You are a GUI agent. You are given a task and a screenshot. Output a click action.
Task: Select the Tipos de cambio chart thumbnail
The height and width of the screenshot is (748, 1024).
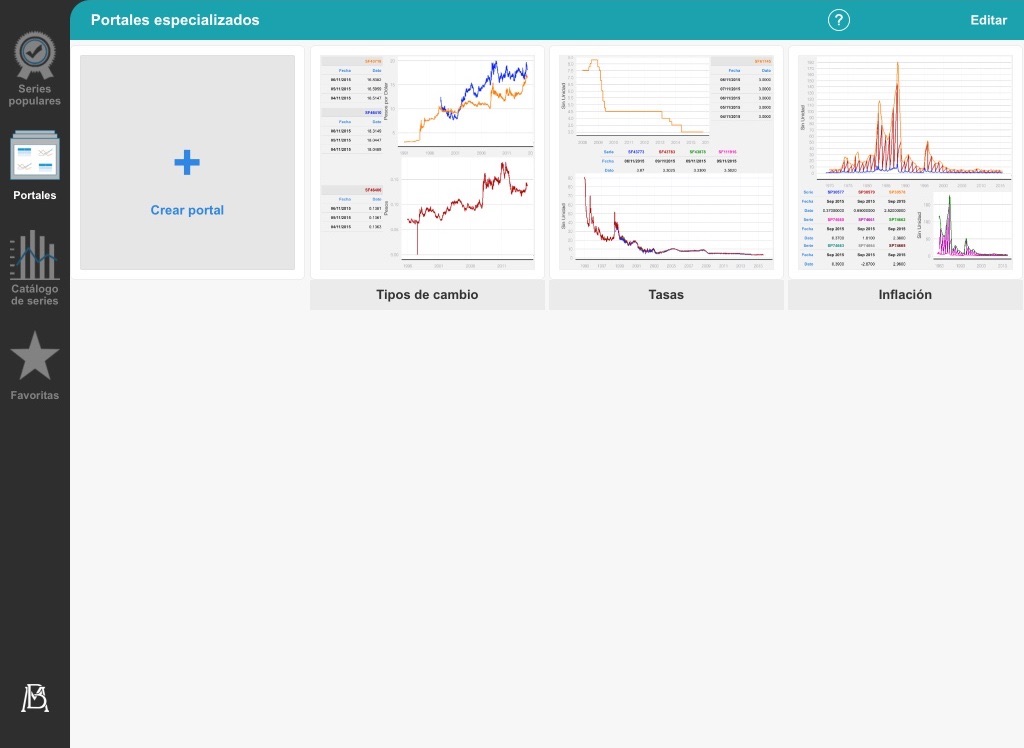point(427,163)
